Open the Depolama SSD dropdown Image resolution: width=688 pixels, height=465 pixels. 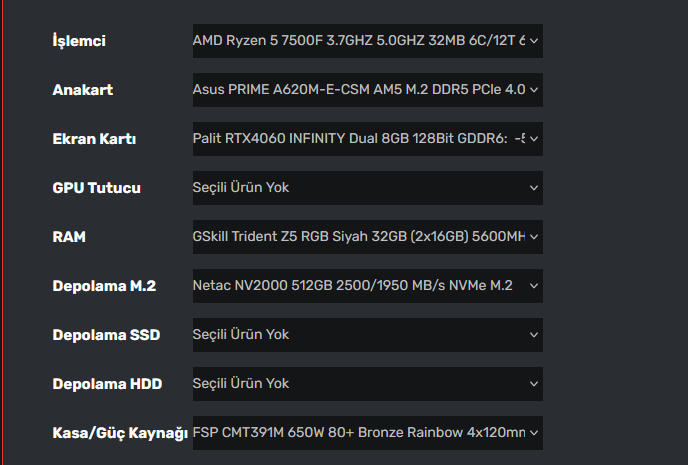[x=368, y=335]
